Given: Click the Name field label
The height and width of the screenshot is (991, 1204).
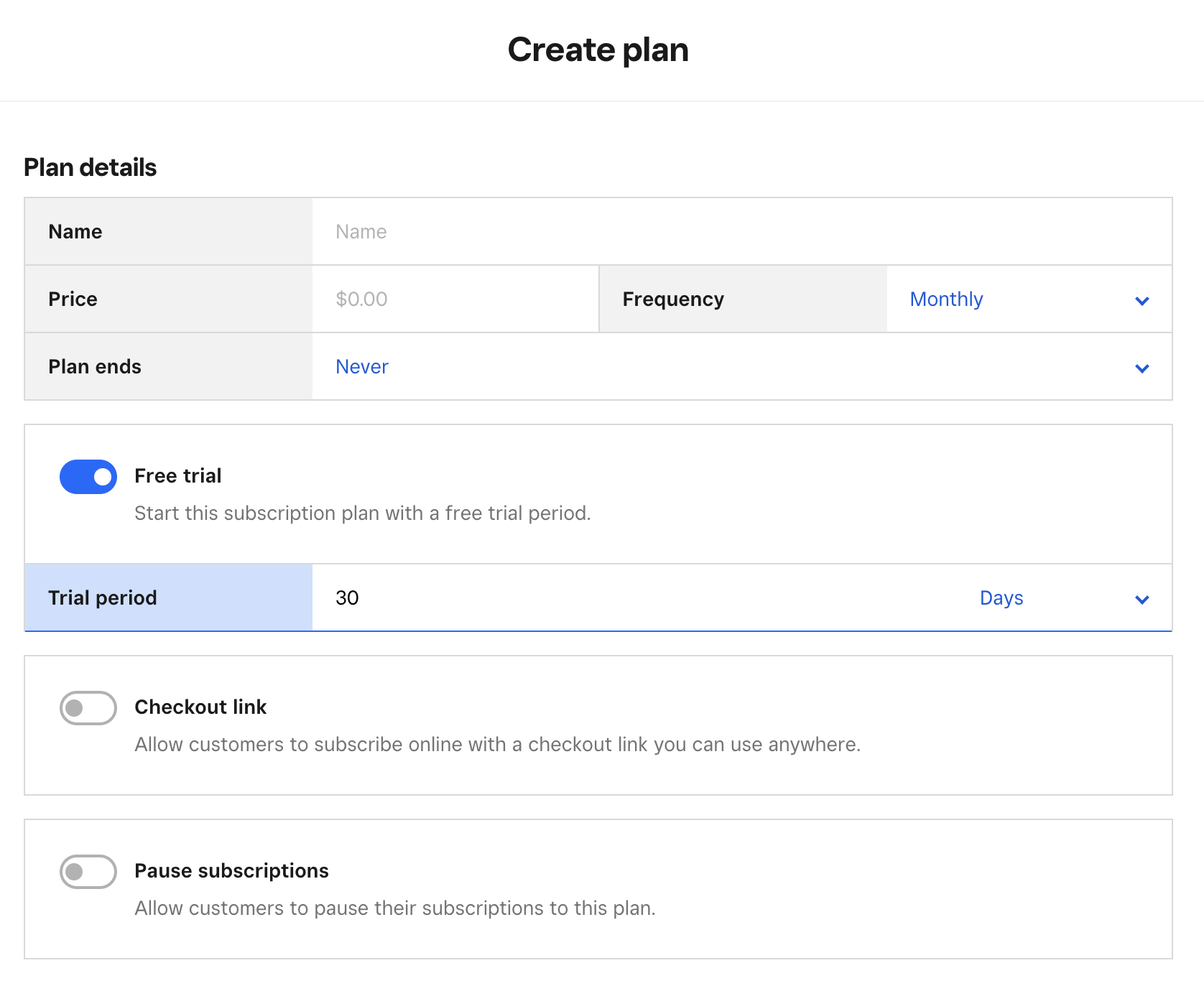Looking at the screenshot, I should (75, 232).
